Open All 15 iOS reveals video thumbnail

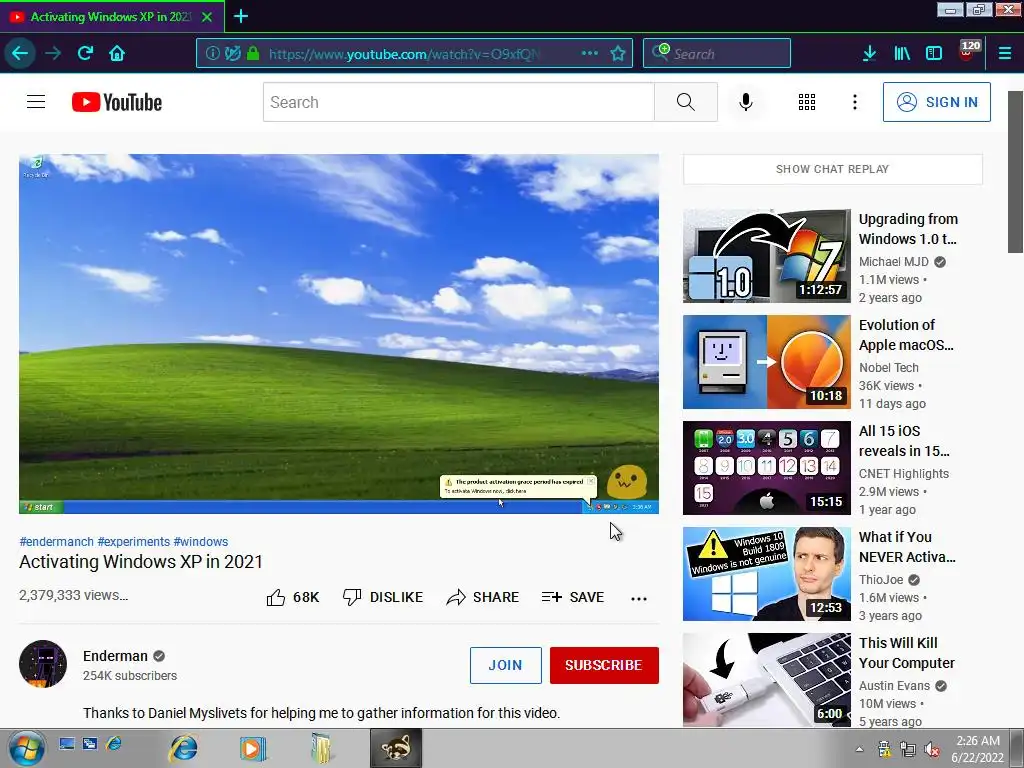click(x=767, y=468)
